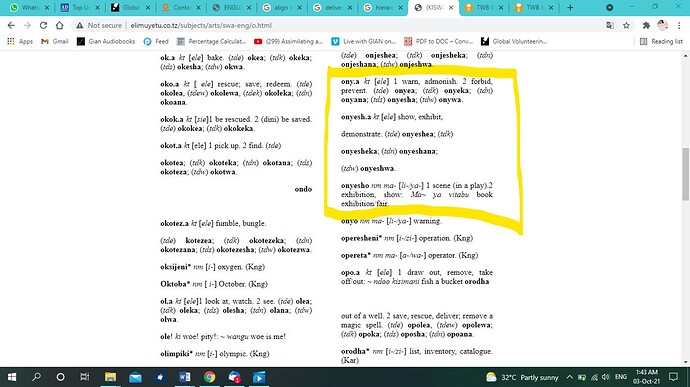Open the translate page icon
Screen dimensions: 690x387
tap(610, 26)
